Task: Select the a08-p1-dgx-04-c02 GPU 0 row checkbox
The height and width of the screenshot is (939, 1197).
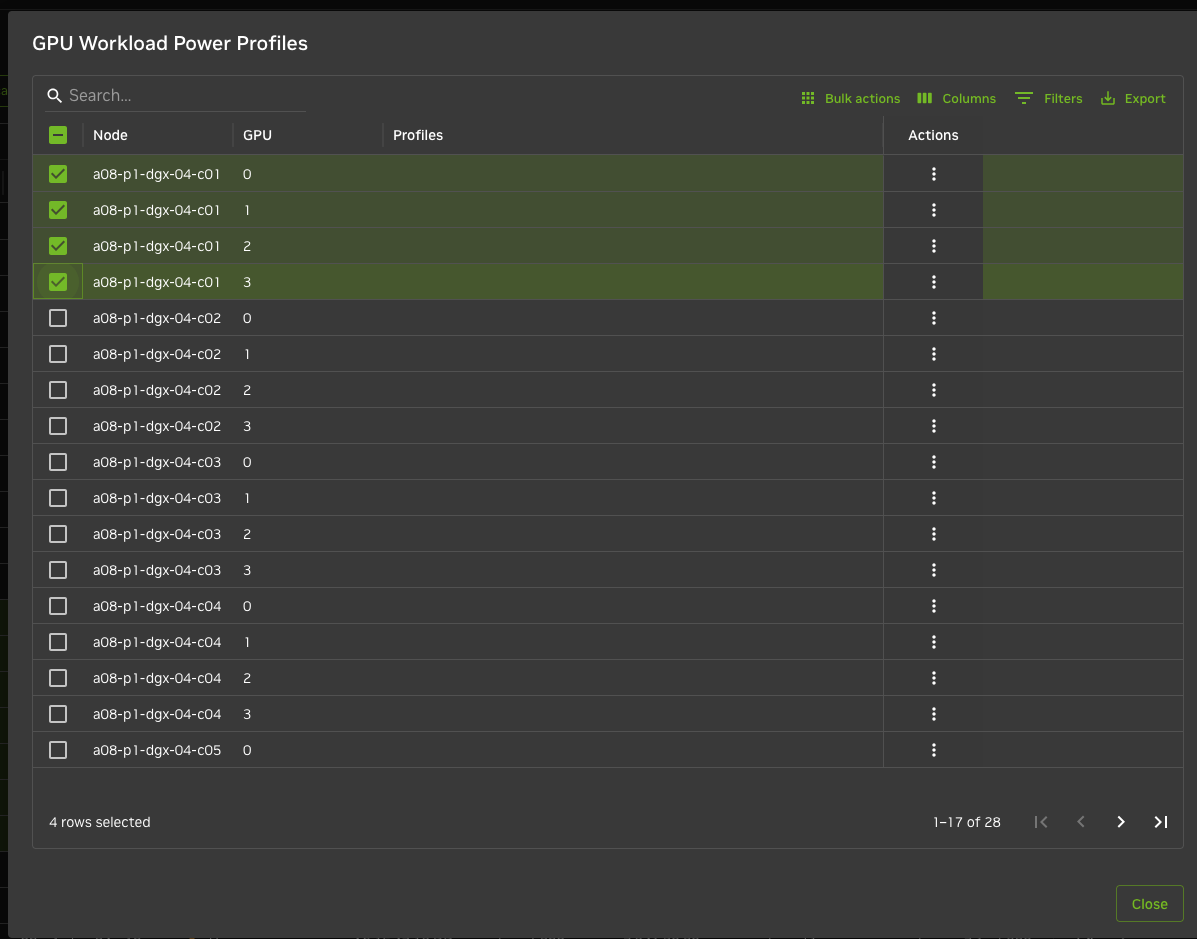Action: pyautogui.click(x=58, y=318)
